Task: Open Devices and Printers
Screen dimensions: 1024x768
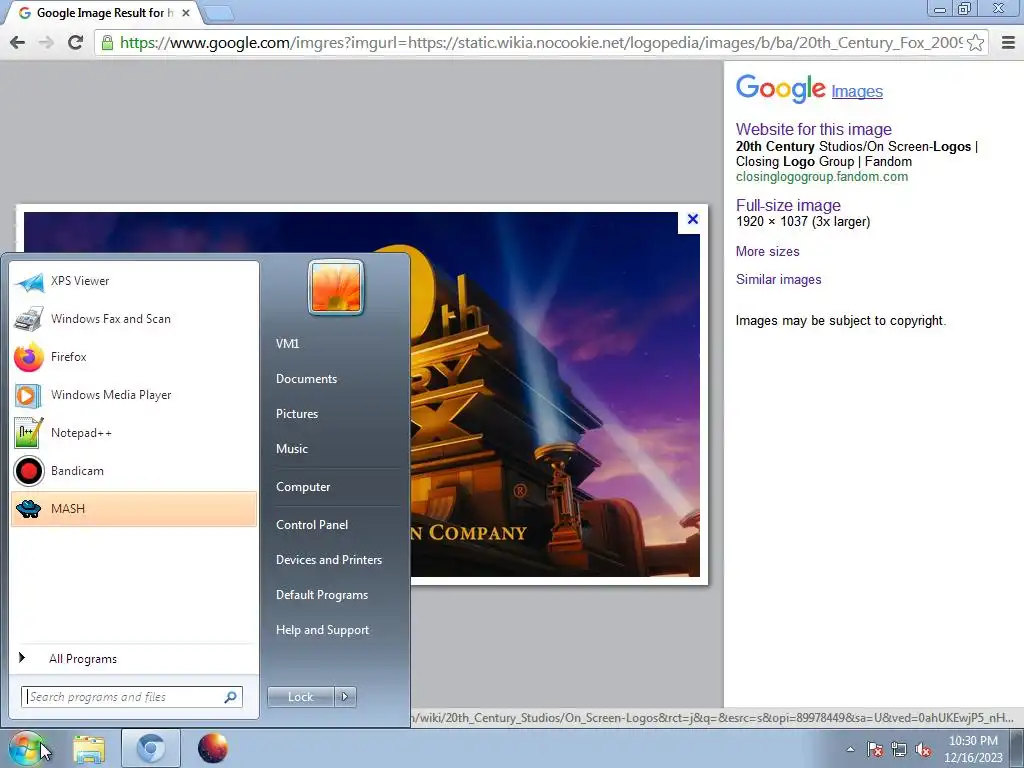Action: pyautogui.click(x=328, y=560)
